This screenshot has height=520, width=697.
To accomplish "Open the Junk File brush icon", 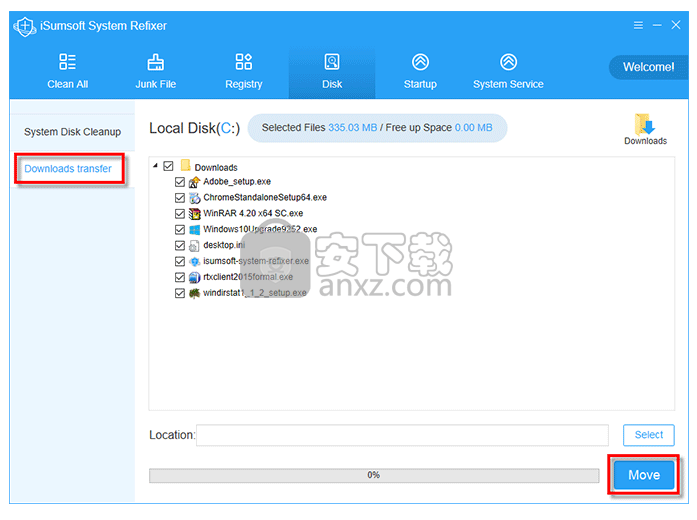I will pos(156,62).
